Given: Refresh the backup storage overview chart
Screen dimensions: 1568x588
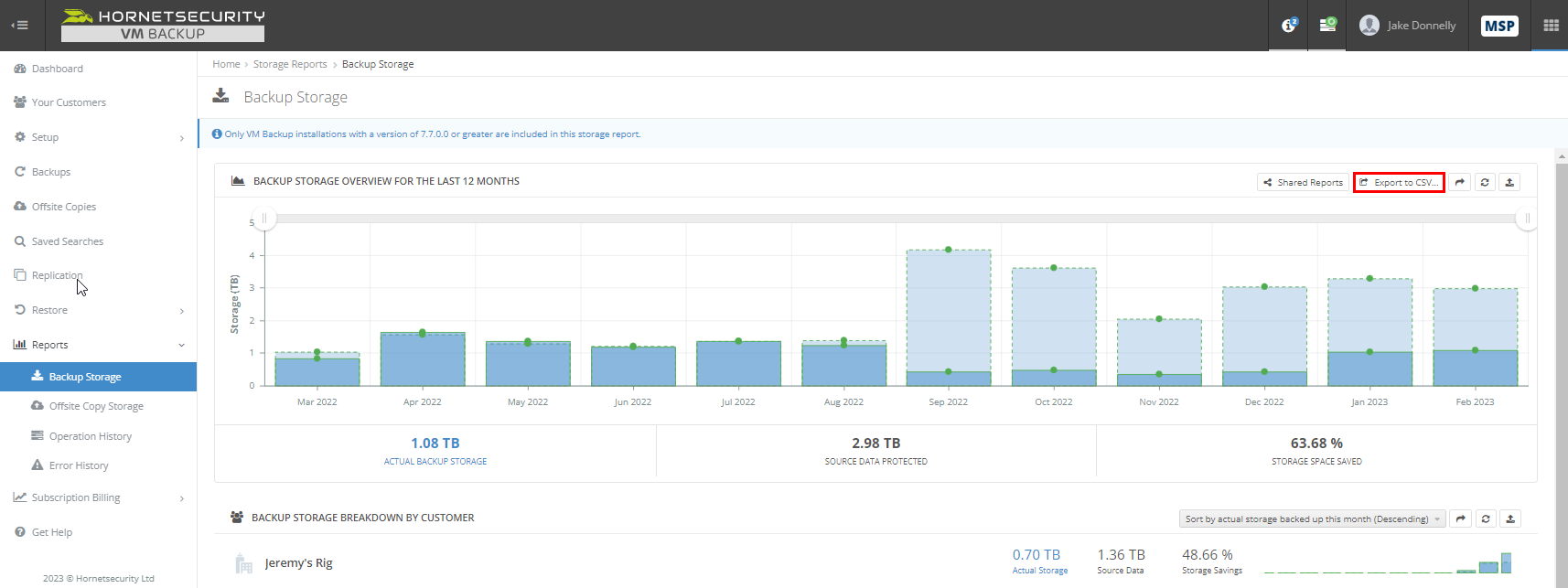Looking at the screenshot, I should point(1485,182).
